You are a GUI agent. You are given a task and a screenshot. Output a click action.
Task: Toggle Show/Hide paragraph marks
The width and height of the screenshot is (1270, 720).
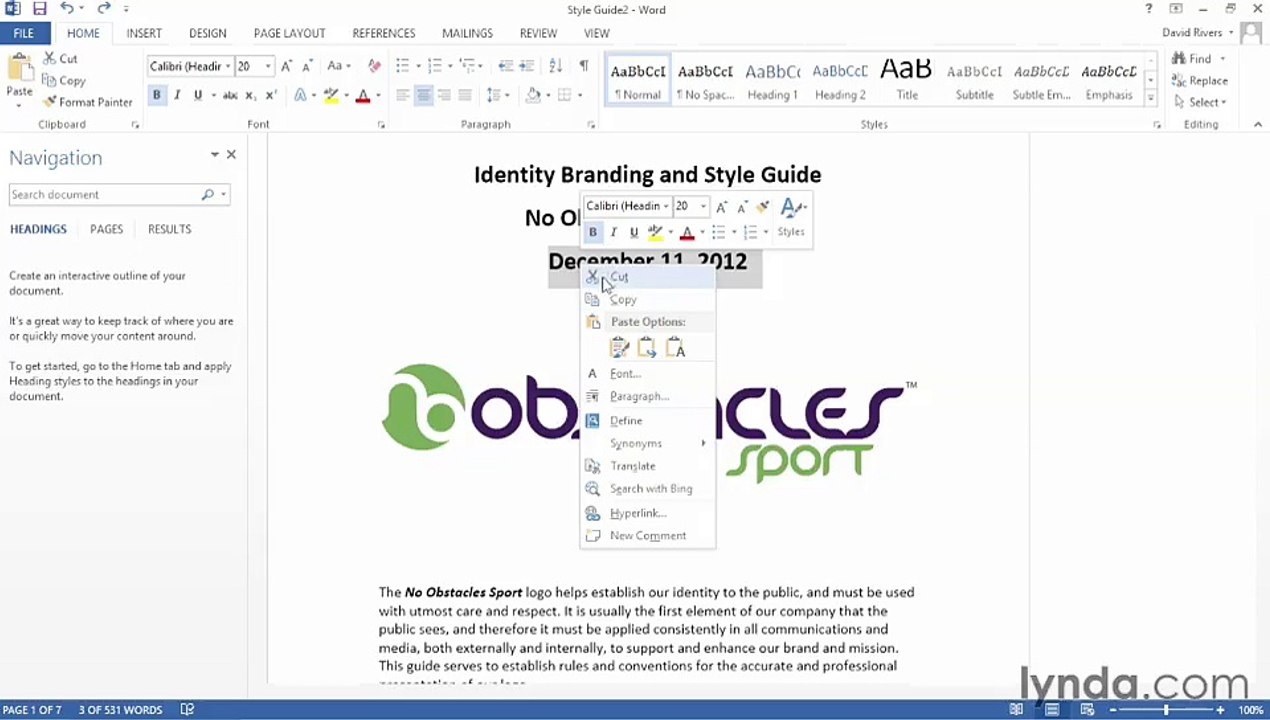(x=584, y=66)
